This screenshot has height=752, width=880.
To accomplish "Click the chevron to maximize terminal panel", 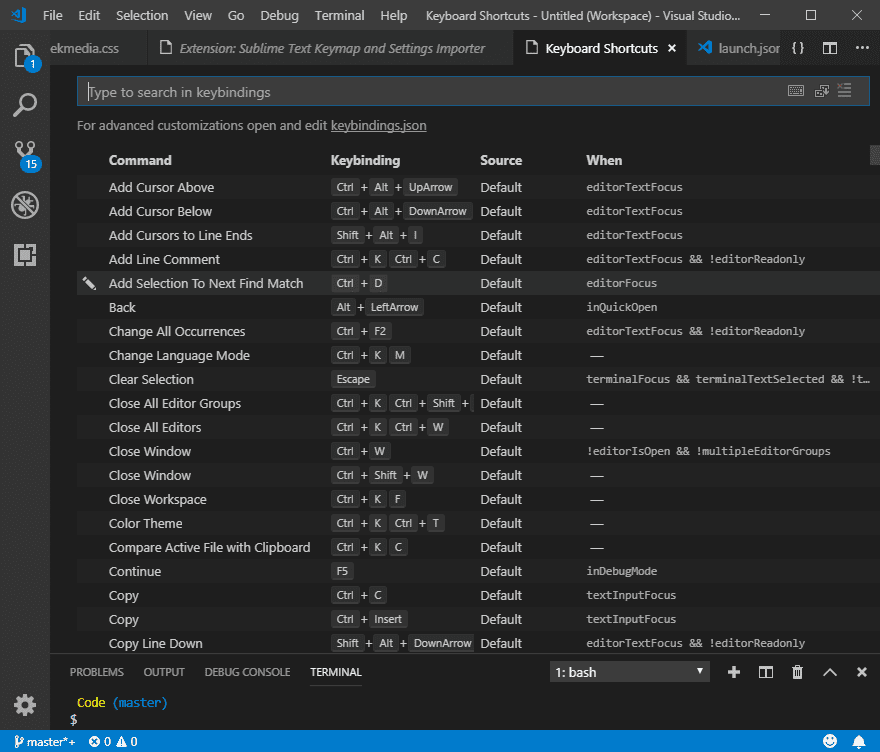I will (829, 672).
